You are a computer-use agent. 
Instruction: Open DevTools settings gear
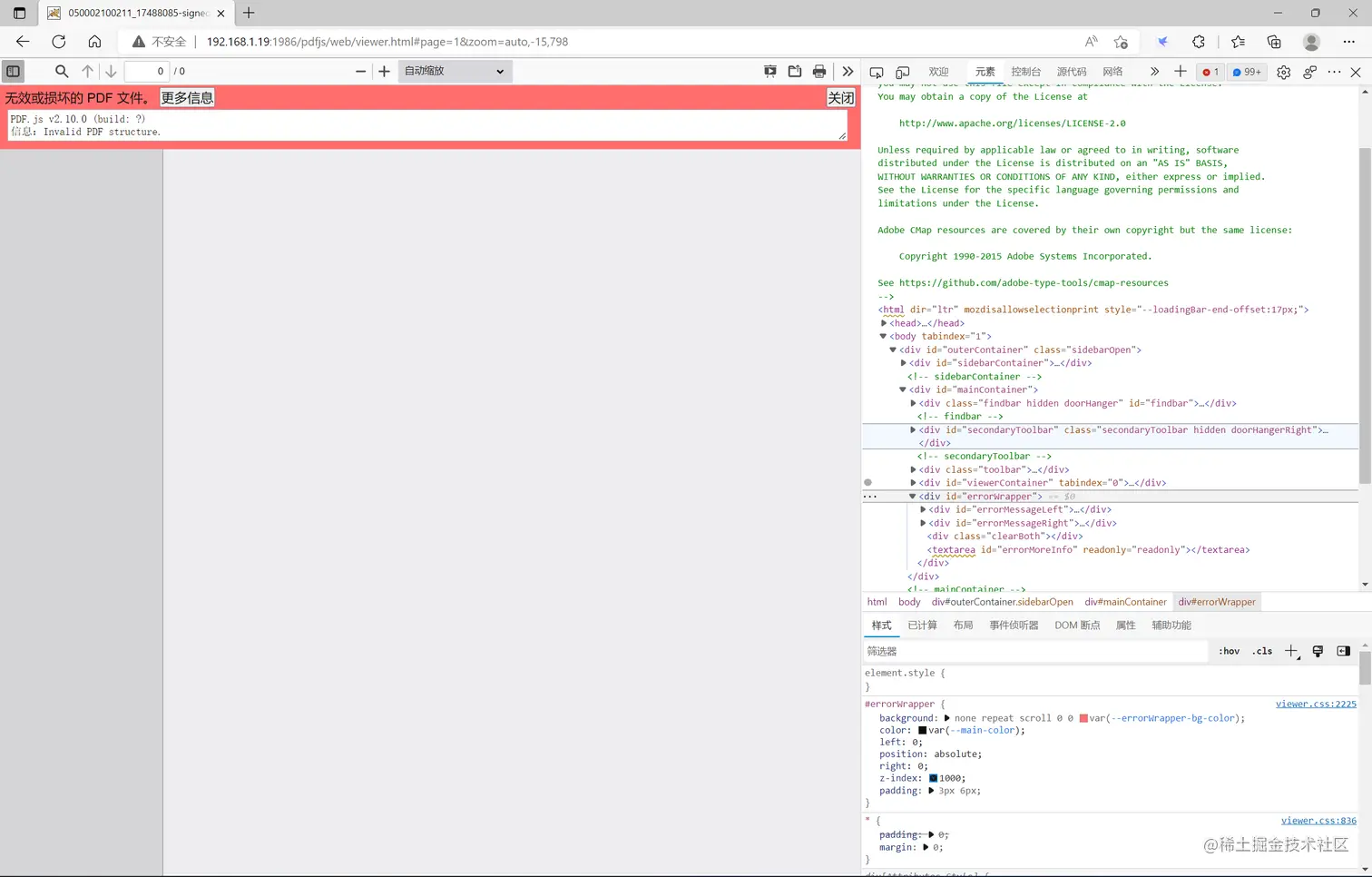click(1283, 72)
